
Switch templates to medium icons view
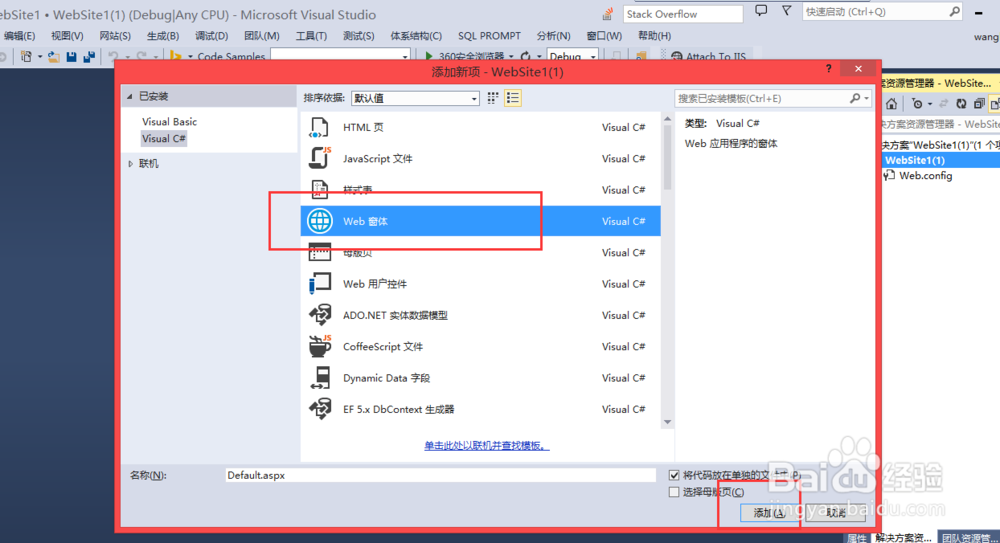492,98
